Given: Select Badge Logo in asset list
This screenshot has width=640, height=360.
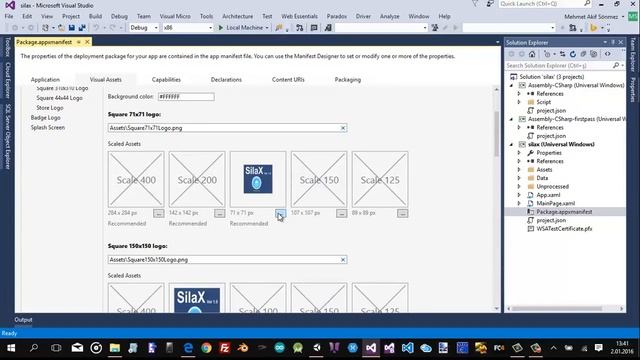Looking at the screenshot, I should (45, 118).
